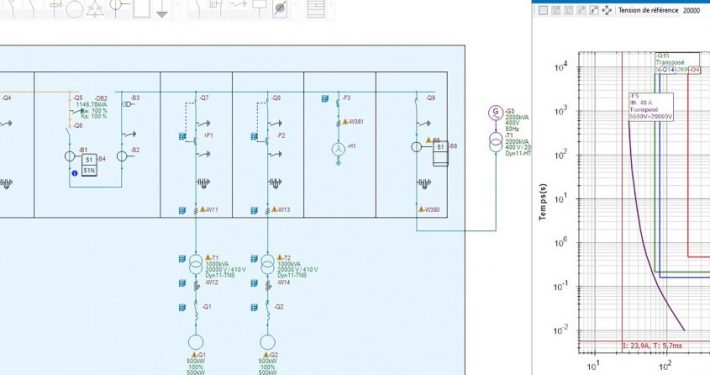The height and width of the screenshot is (375, 710).
Task: Select the crossed-out circle toolbar icon
Action: coord(280,8)
